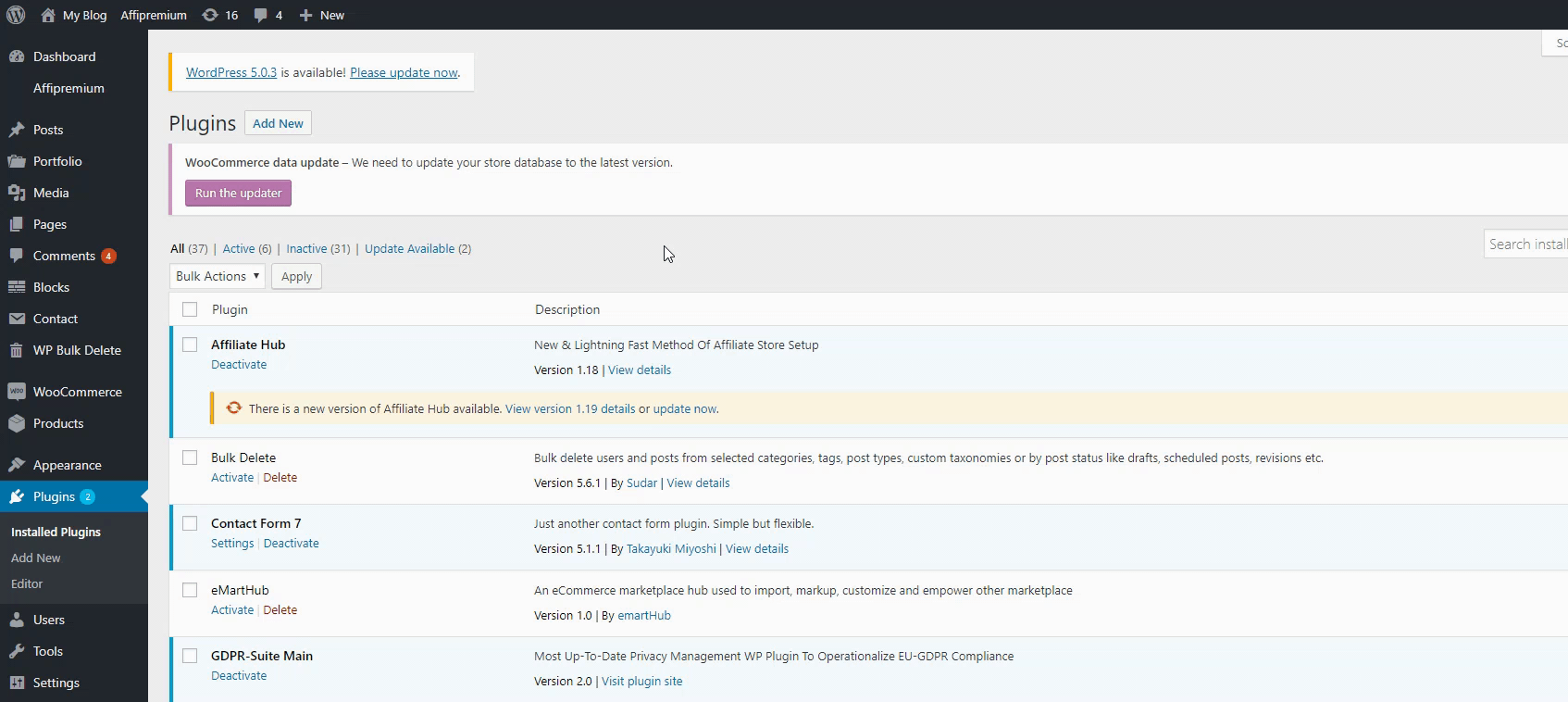Open the comments bubble icon showing 4
The image size is (1568, 702).
point(261,15)
